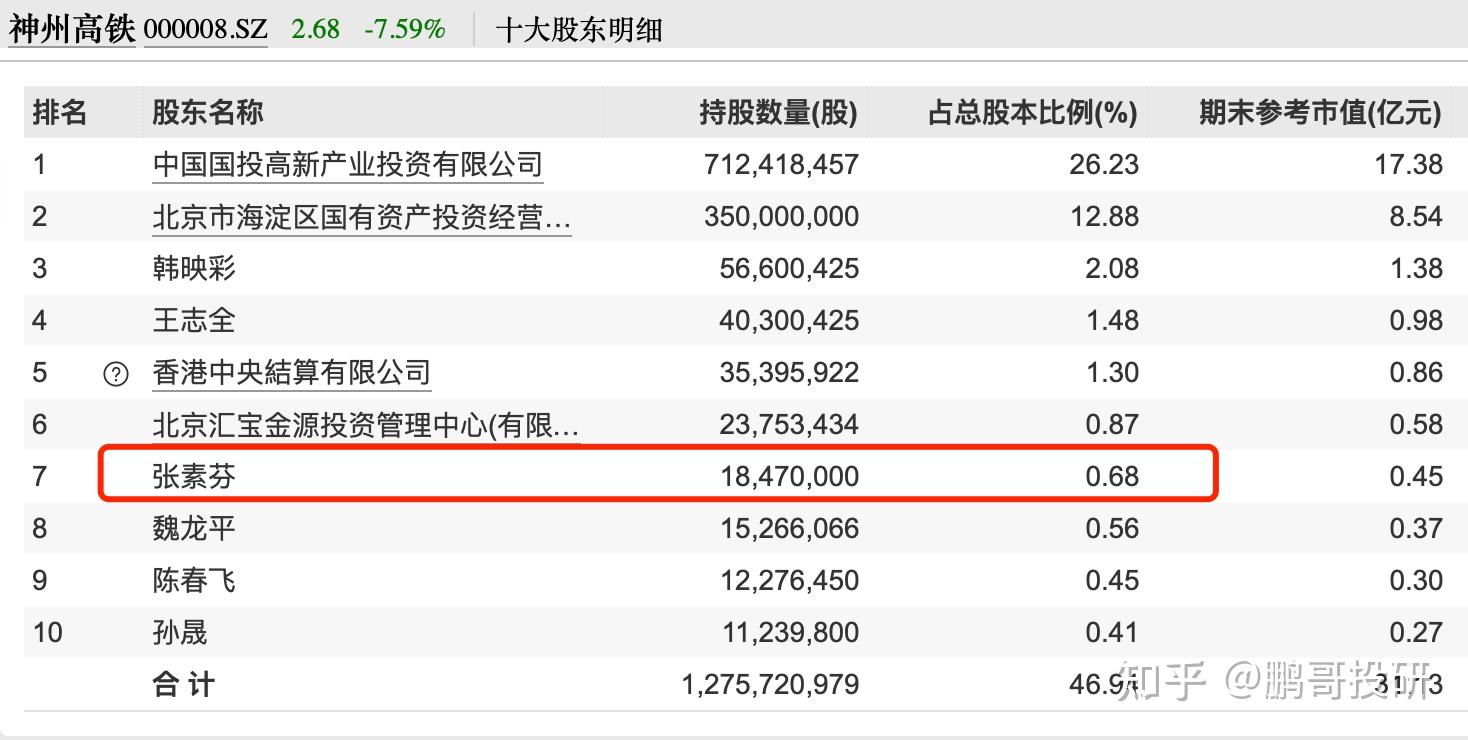Viewport: 1468px width, 740px height.
Task: Select share count 11,239,800
Action: click(x=791, y=632)
